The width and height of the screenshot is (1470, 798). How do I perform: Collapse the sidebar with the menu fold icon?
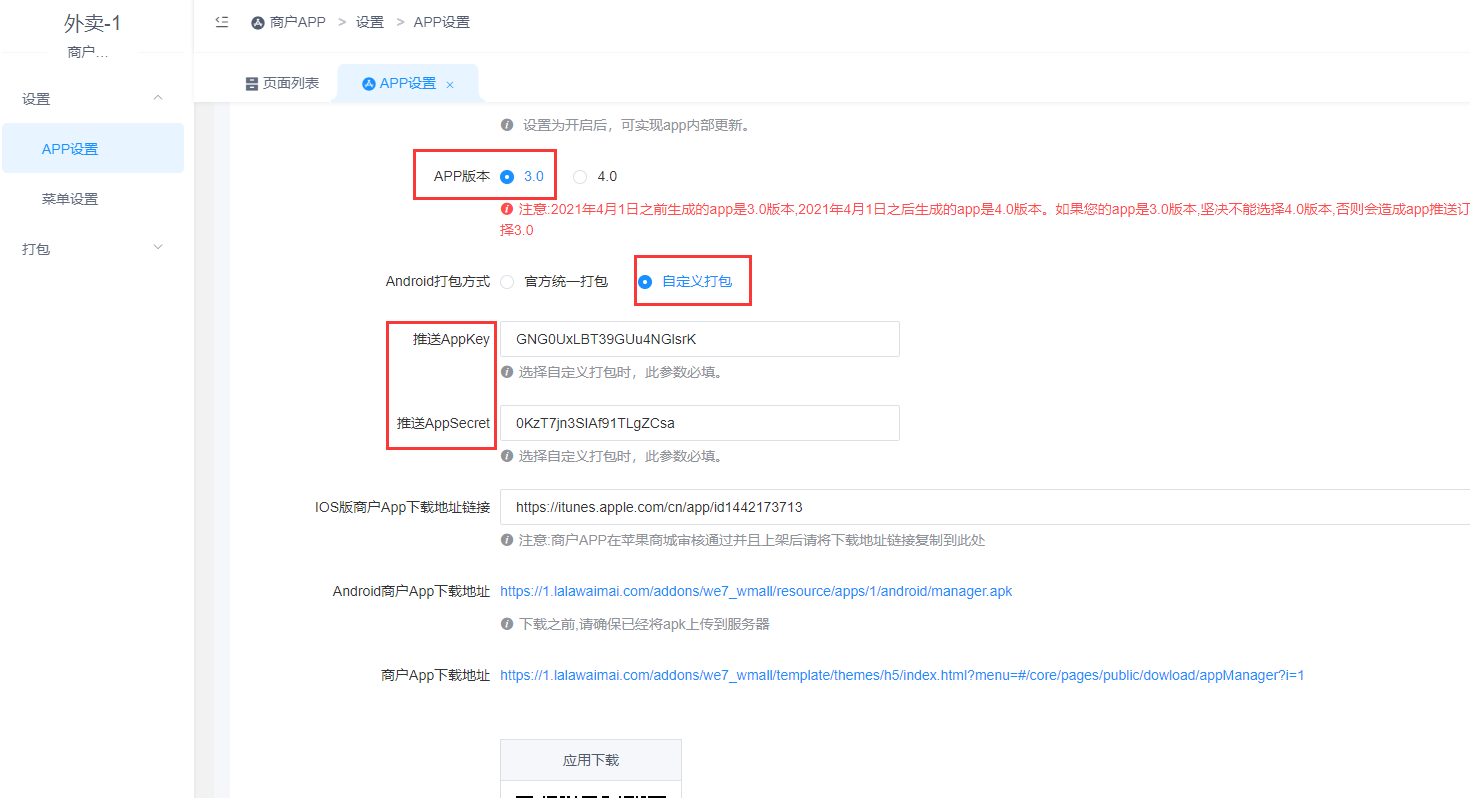pyautogui.click(x=222, y=22)
